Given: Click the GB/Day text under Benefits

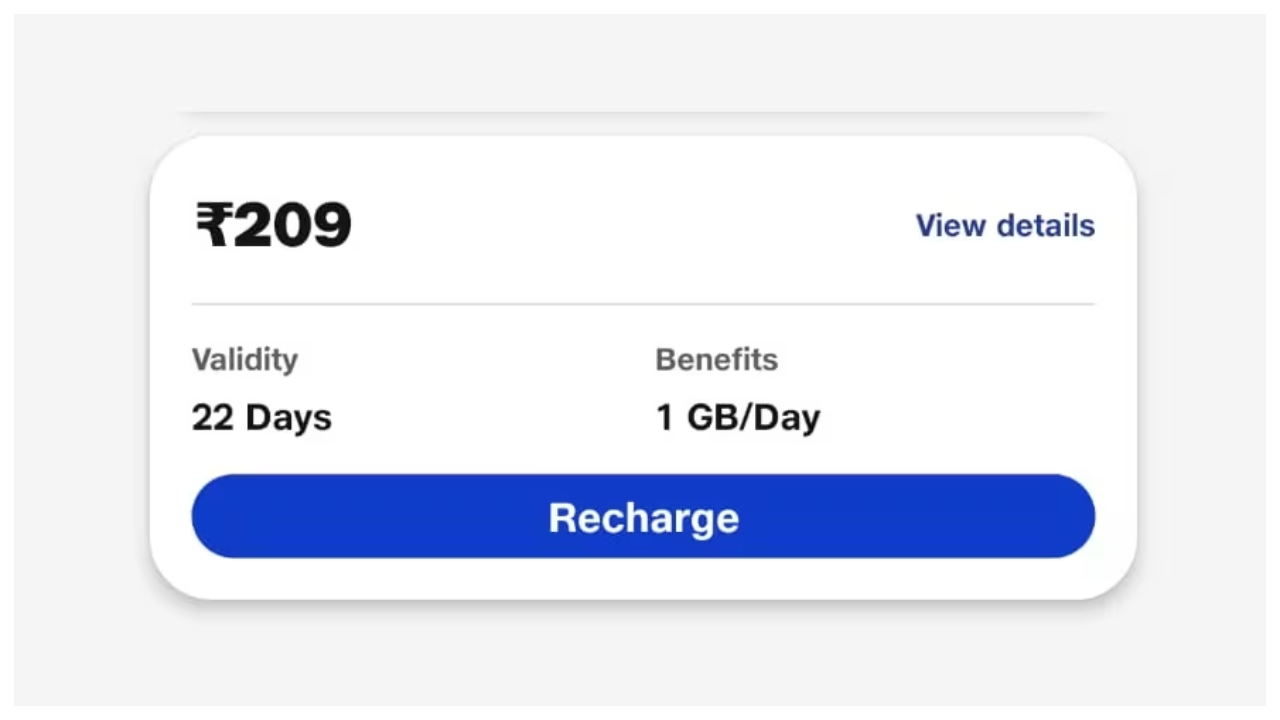Looking at the screenshot, I should coord(753,417).
